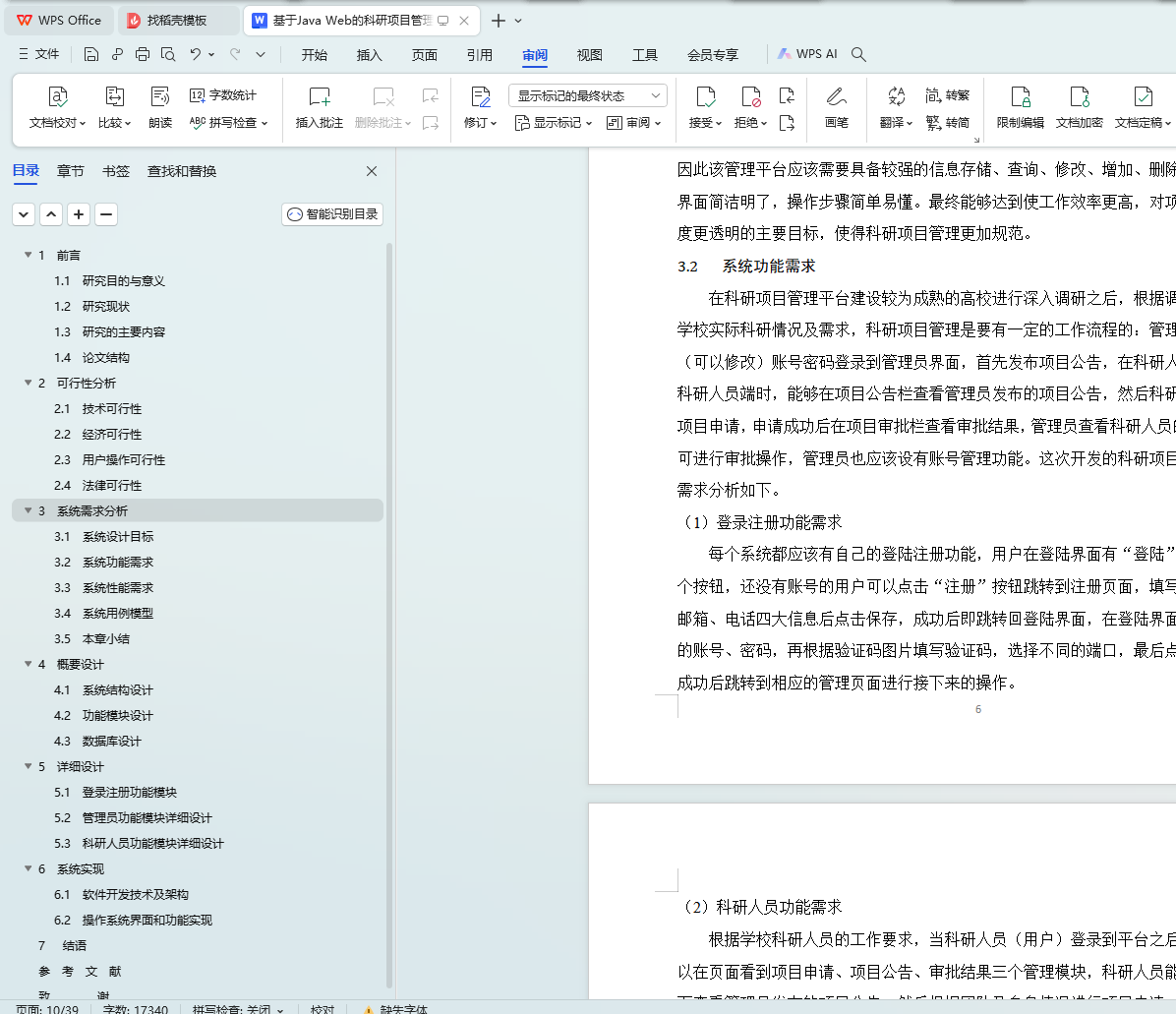The image size is (1176, 1014).
Task: Click the 修订 track changes icon
Action: click(x=480, y=96)
